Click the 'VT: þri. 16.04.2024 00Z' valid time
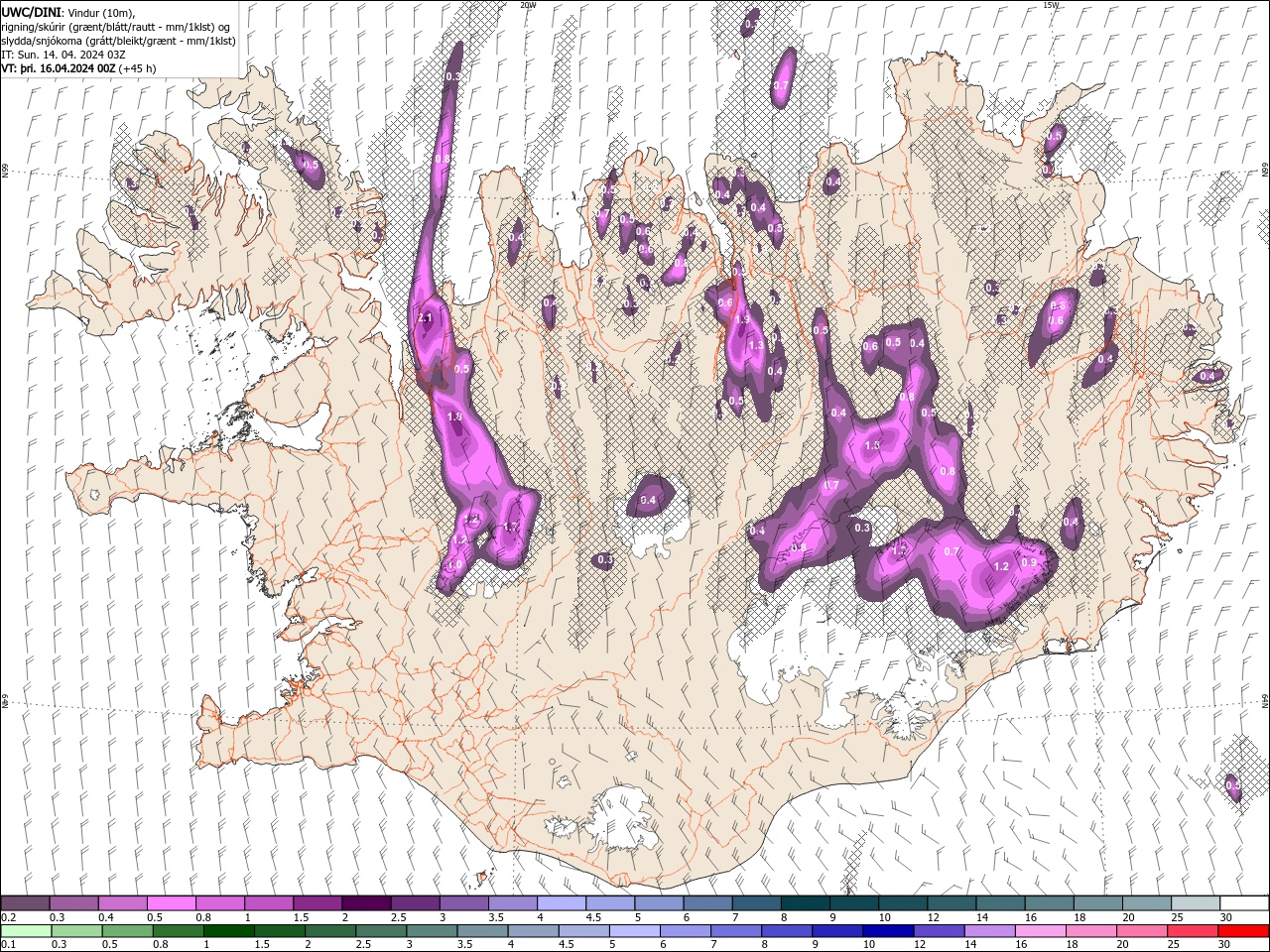This screenshot has height=952, width=1270. click(x=59, y=68)
